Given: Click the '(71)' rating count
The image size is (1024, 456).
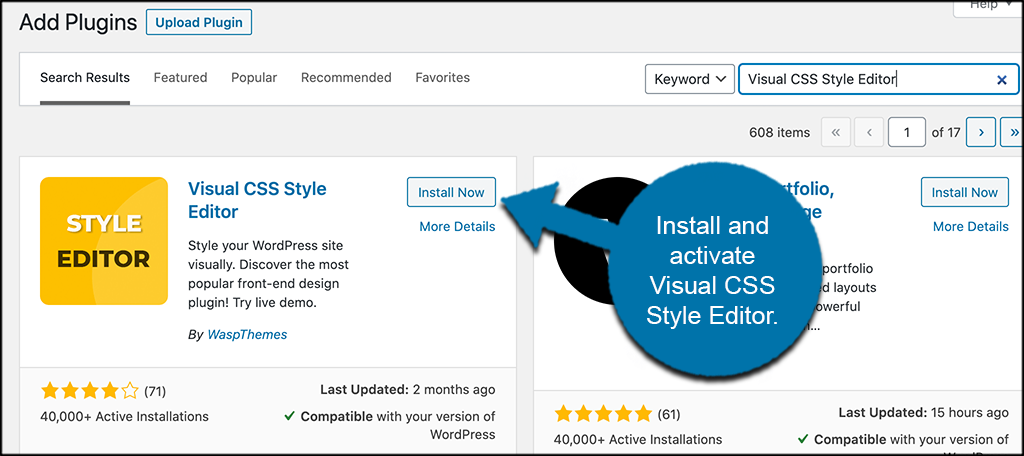Looking at the screenshot, I should [x=155, y=391].
